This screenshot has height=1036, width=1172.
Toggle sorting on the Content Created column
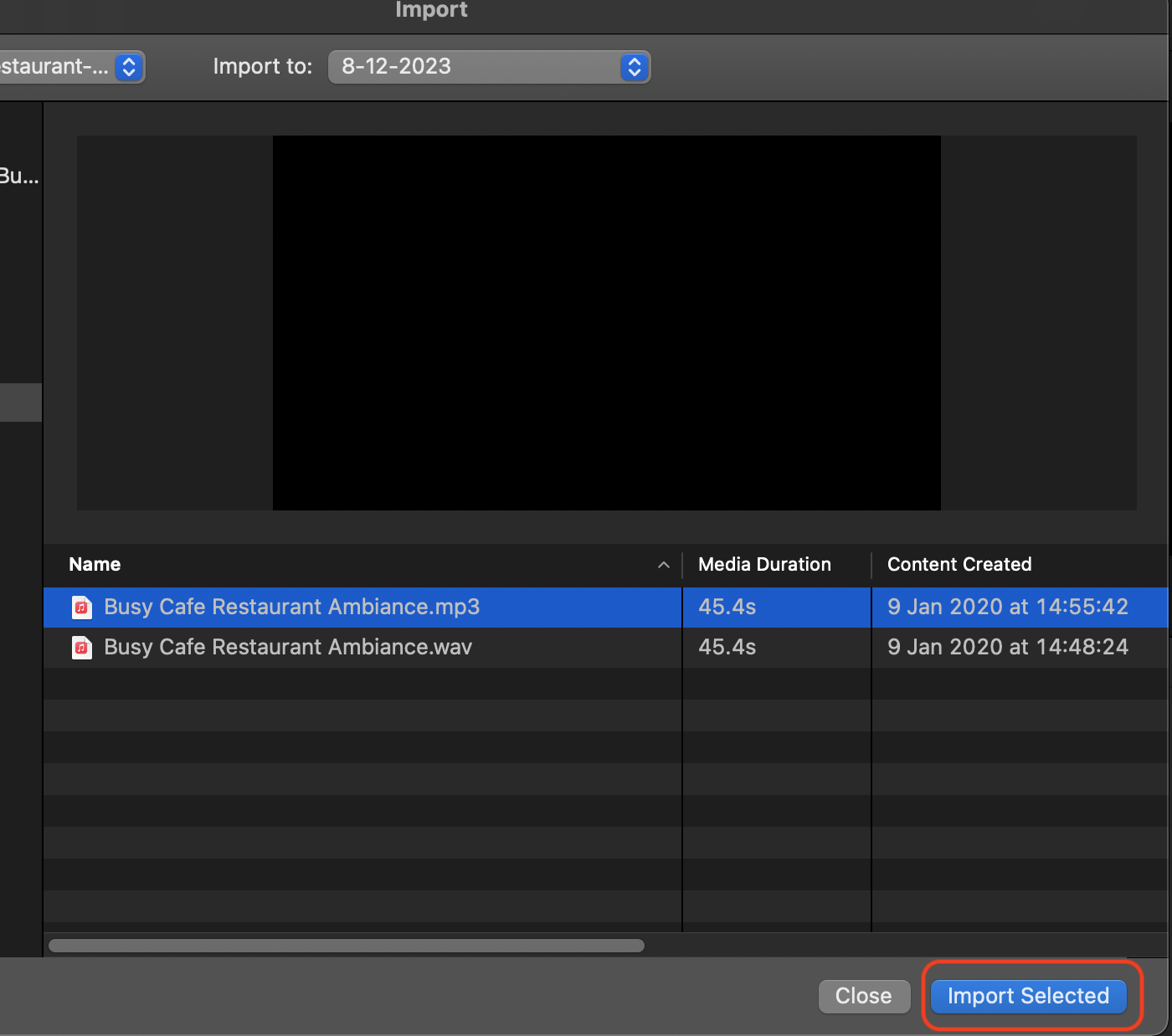[x=959, y=564]
